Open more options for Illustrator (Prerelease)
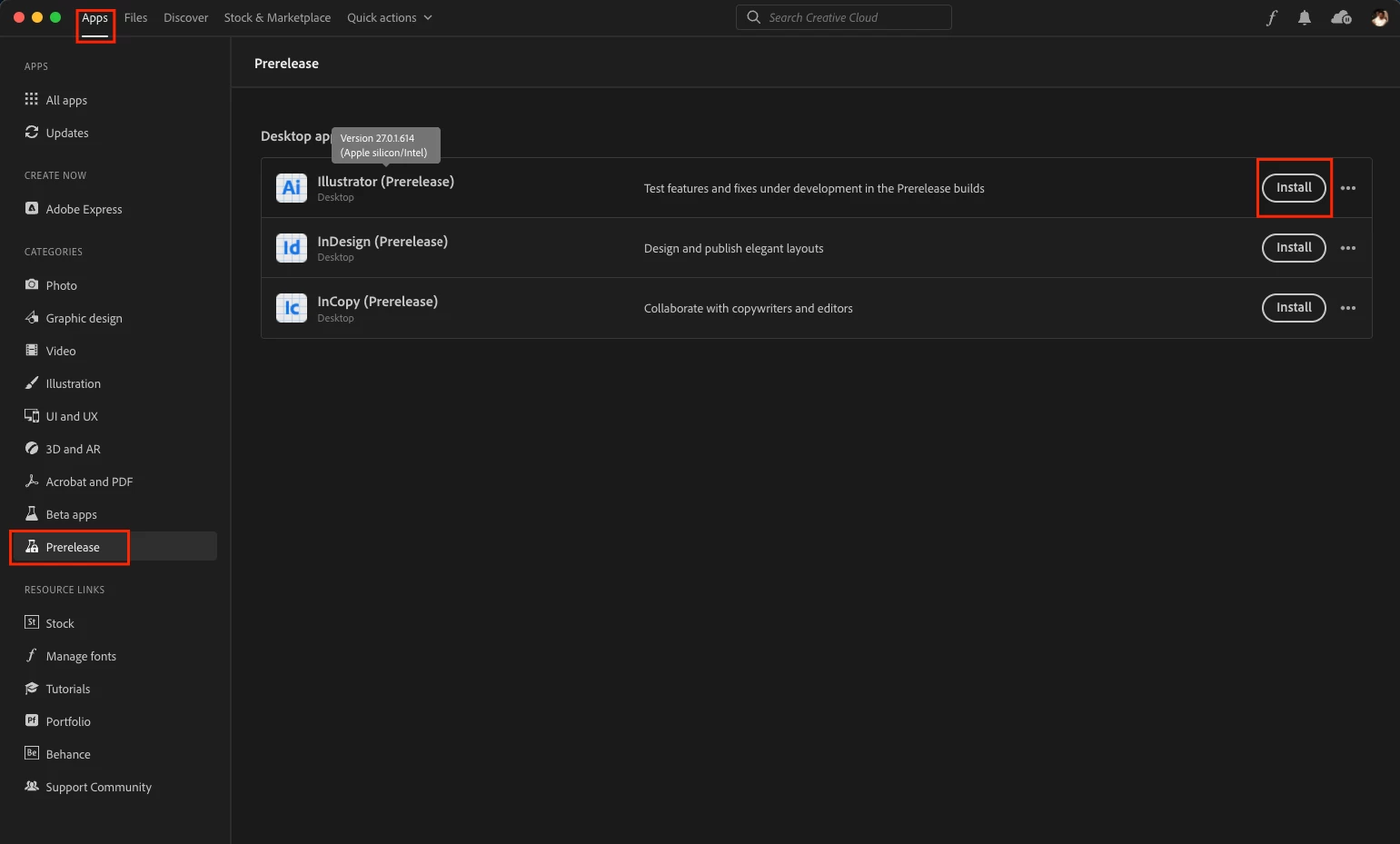The width and height of the screenshot is (1400, 844). [x=1348, y=188]
